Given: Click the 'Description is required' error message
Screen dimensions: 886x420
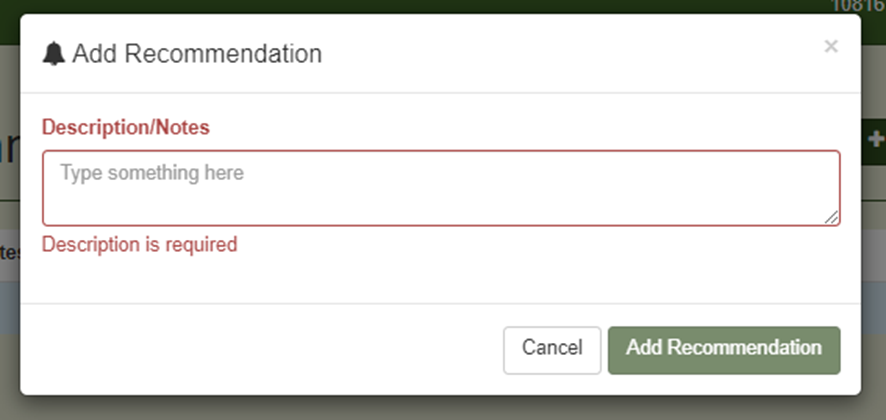Looking at the screenshot, I should pyautogui.click(x=139, y=244).
